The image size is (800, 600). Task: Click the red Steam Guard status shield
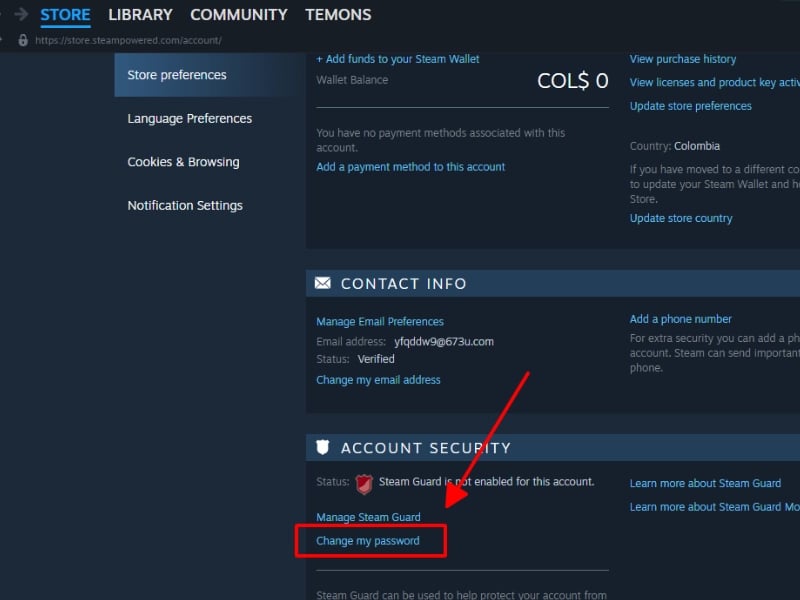tap(364, 483)
